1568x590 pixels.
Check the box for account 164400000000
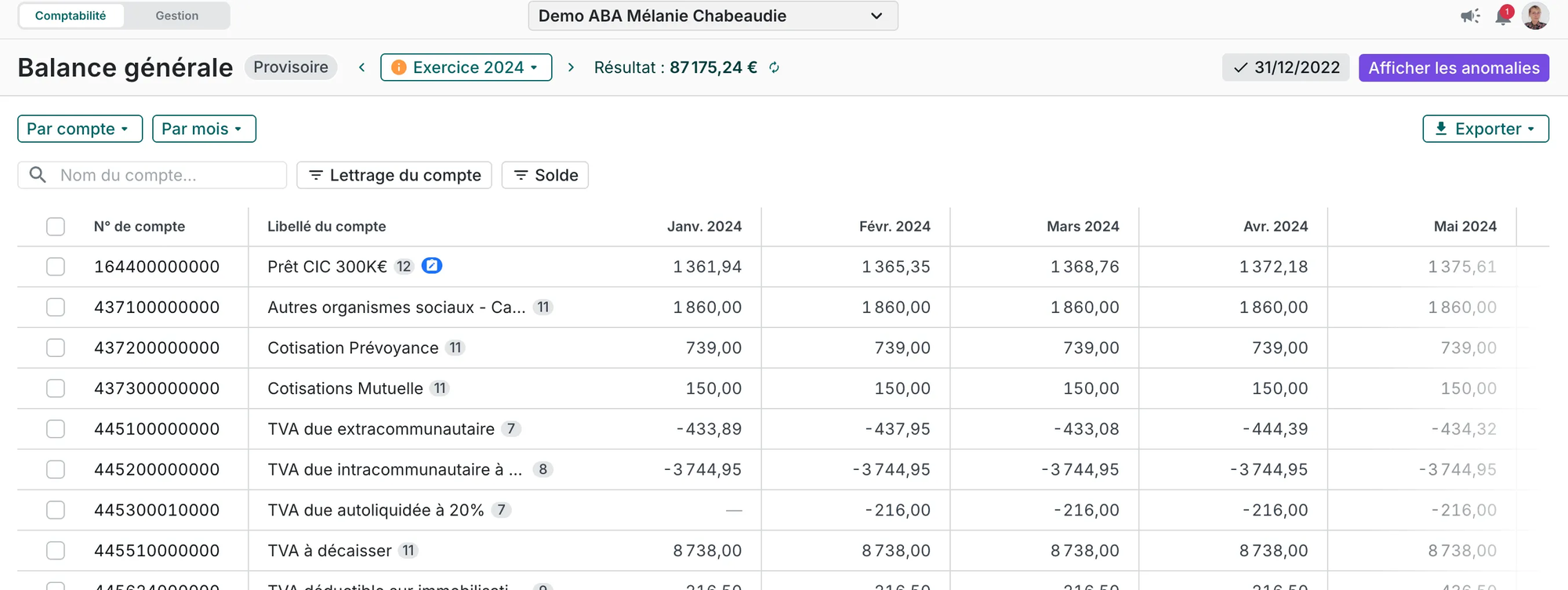[56, 267]
